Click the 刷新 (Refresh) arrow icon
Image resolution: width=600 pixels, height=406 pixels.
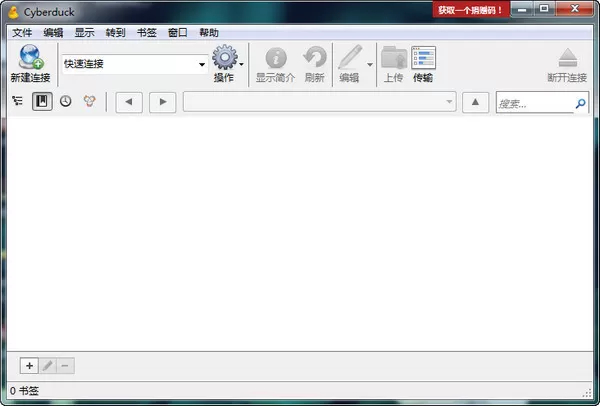pyautogui.click(x=314, y=58)
